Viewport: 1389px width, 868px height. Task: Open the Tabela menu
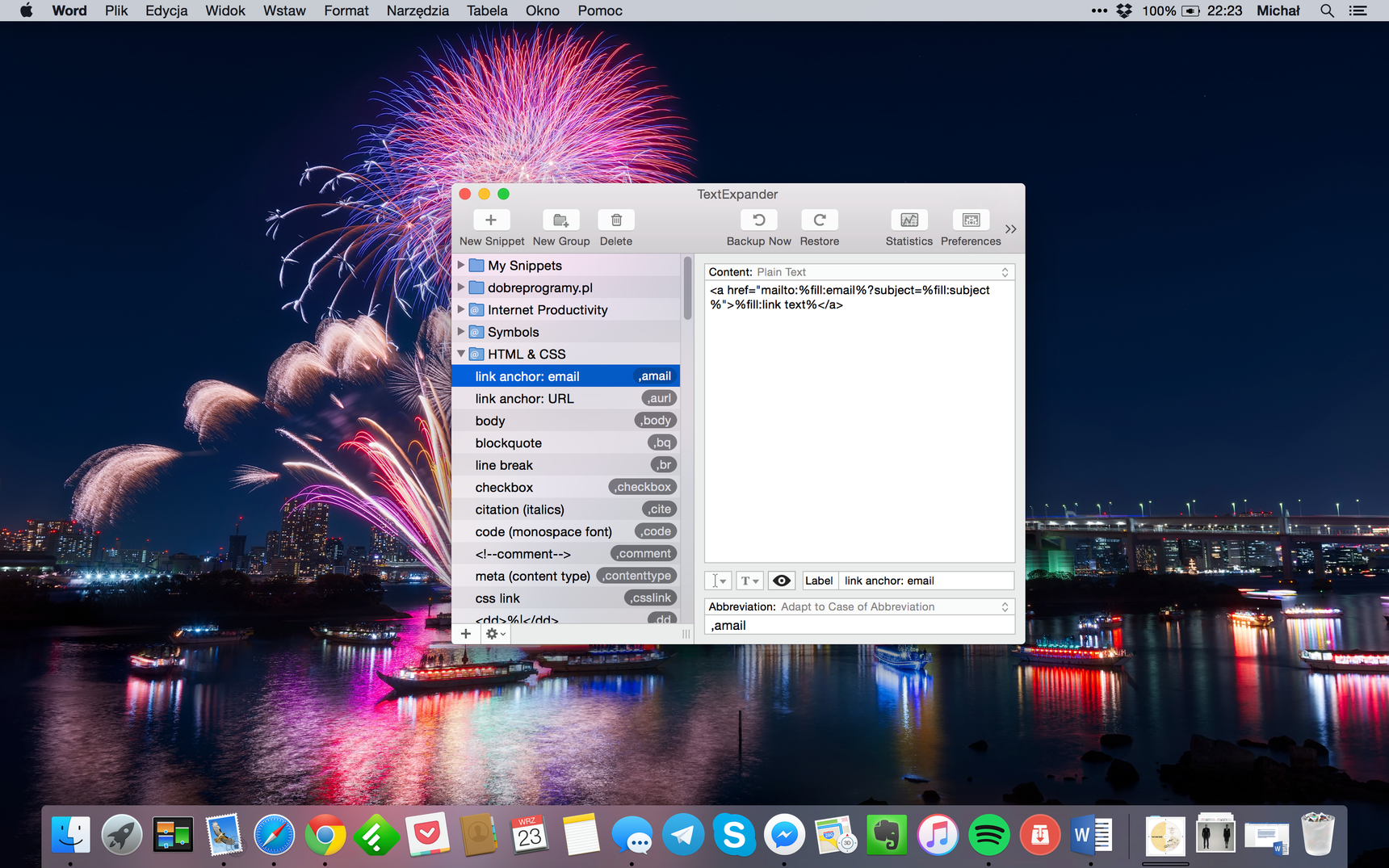487,10
